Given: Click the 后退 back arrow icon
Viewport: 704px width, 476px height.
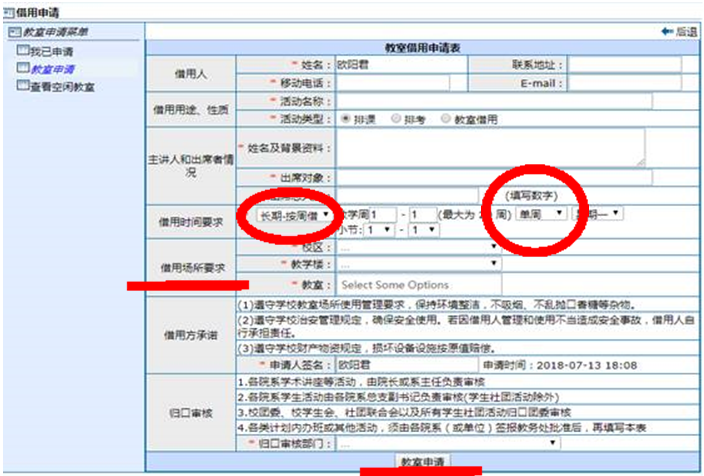Looking at the screenshot, I should click(x=668, y=32).
